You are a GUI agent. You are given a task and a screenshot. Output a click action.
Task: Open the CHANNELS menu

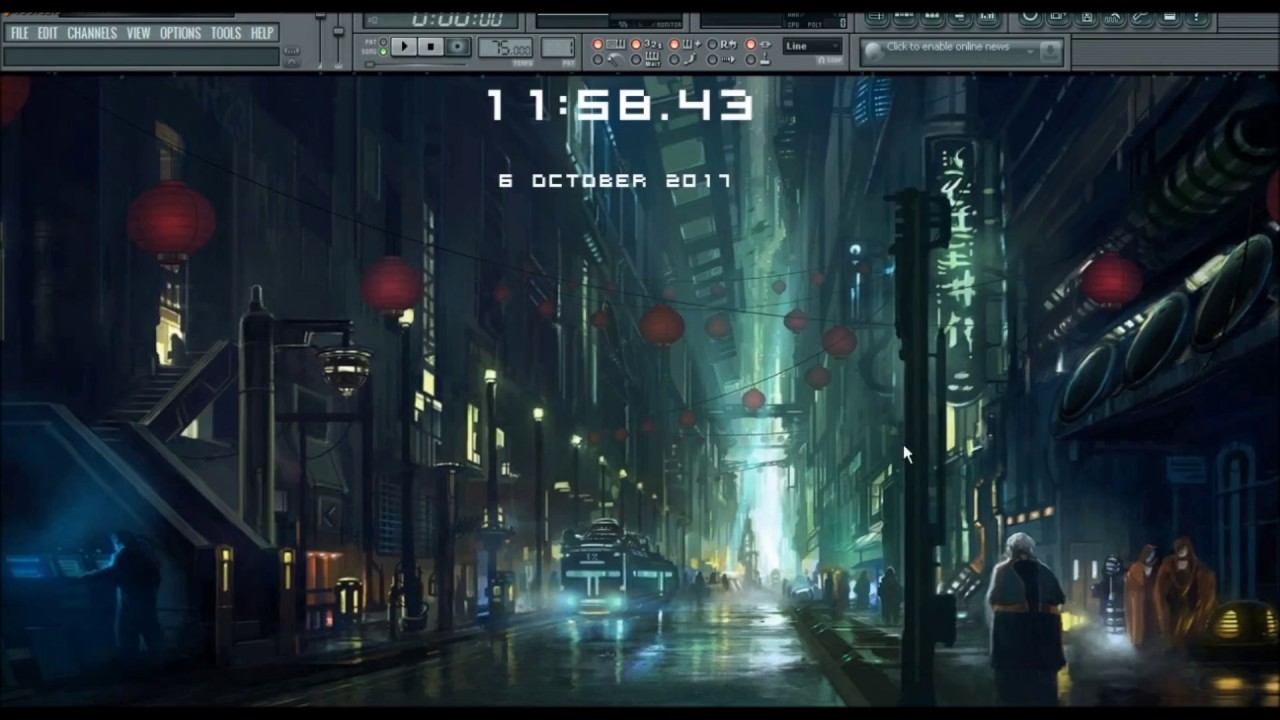click(x=92, y=33)
